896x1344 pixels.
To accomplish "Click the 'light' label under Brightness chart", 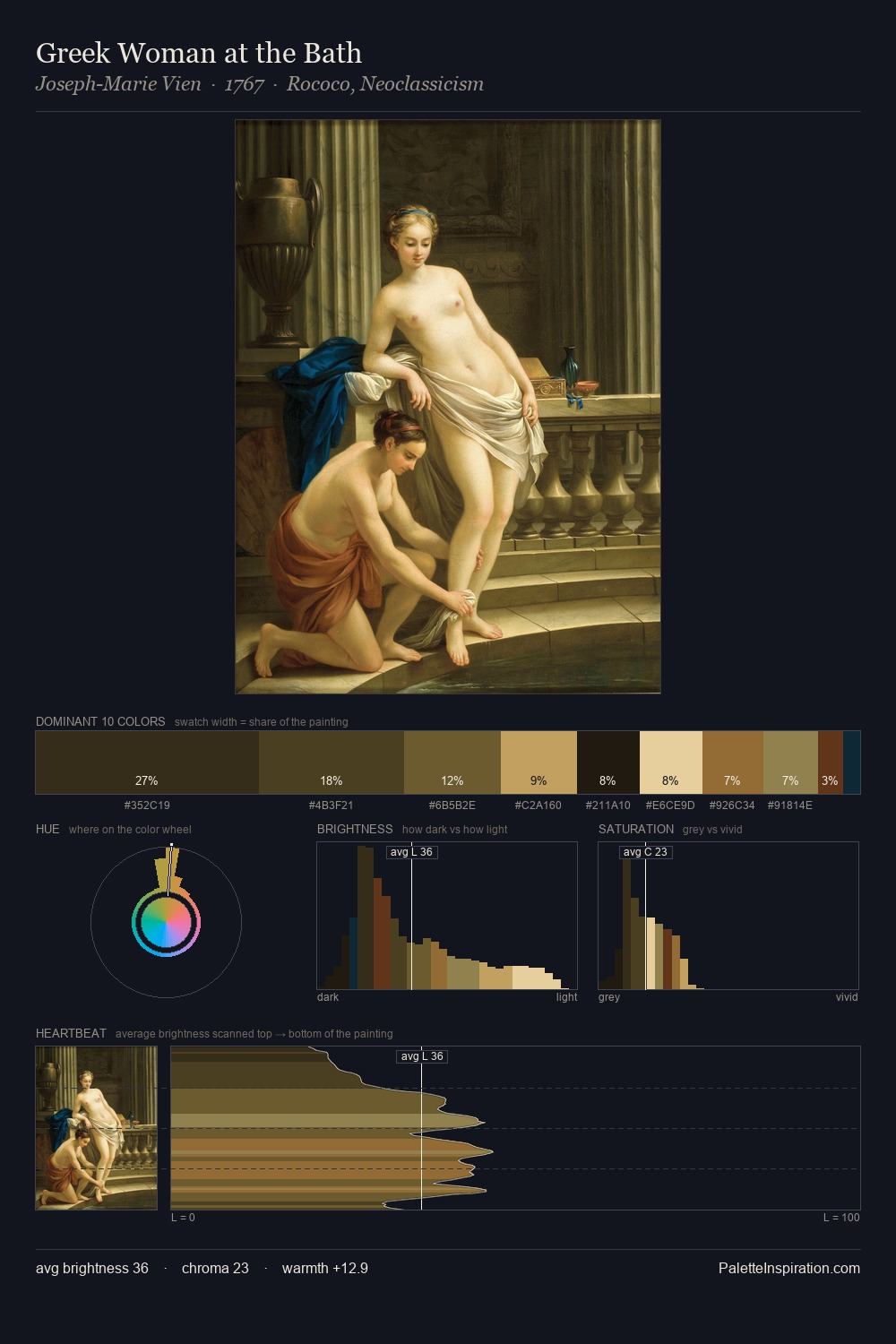I will click(x=566, y=997).
